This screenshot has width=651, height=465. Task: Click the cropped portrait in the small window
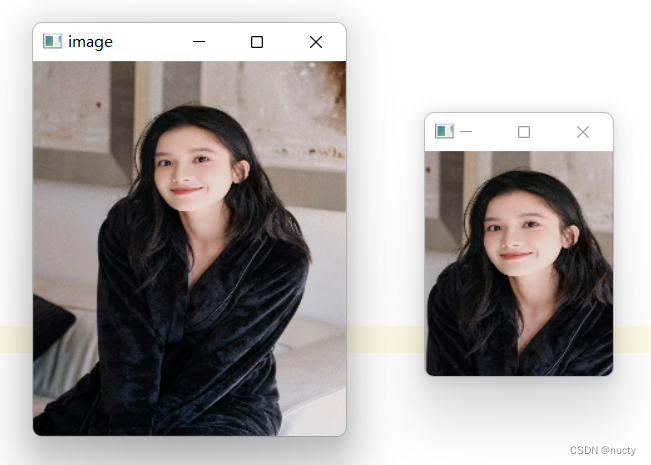click(x=519, y=263)
